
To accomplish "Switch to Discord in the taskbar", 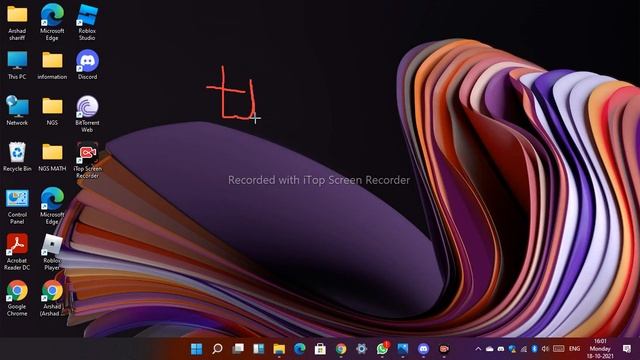I will 424,349.
